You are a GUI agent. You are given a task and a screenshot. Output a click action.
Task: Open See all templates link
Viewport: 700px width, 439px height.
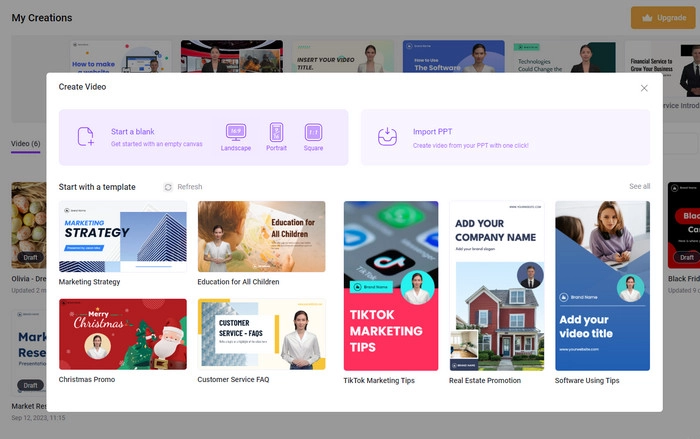coord(639,187)
